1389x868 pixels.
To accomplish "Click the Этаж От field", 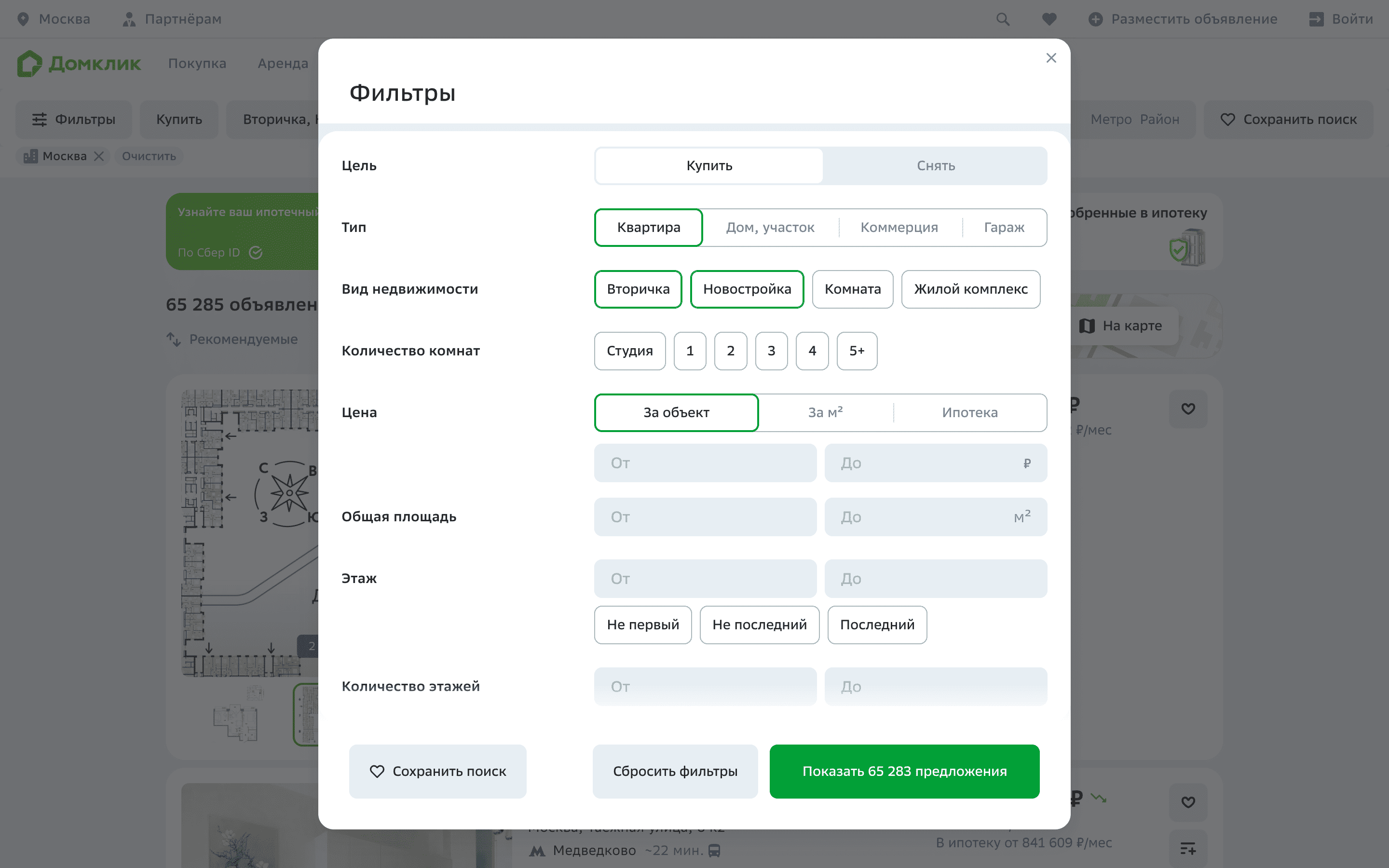I will [x=706, y=579].
